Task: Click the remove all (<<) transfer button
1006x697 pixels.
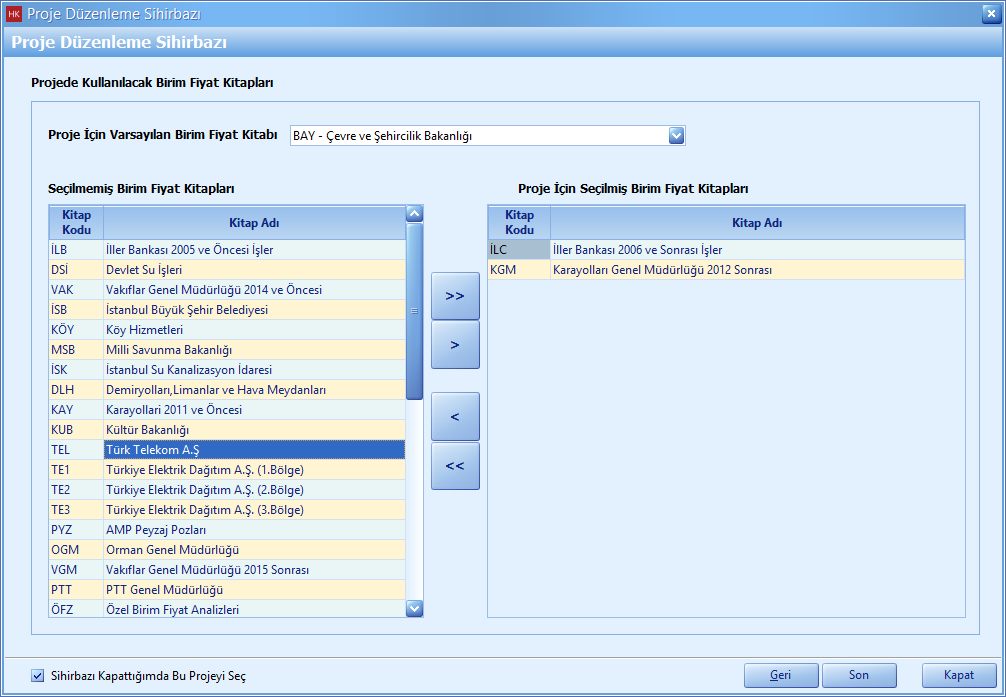Action: tap(455, 466)
